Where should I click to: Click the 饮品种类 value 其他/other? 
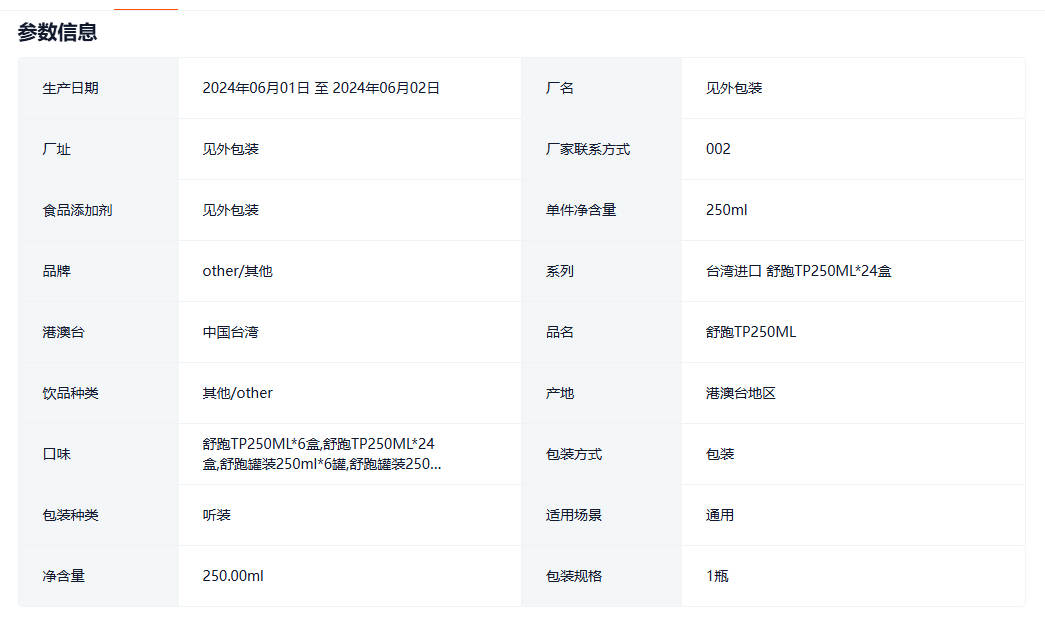pyautogui.click(x=237, y=393)
